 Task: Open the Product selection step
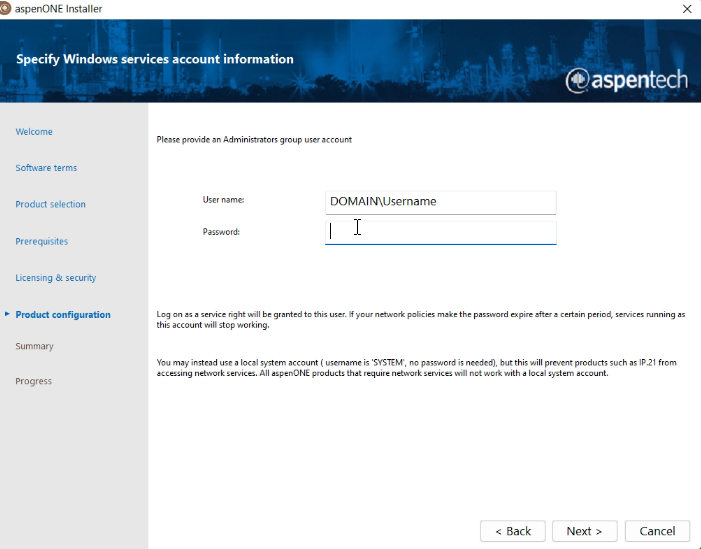pyautogui.click(x=50, y=205)
